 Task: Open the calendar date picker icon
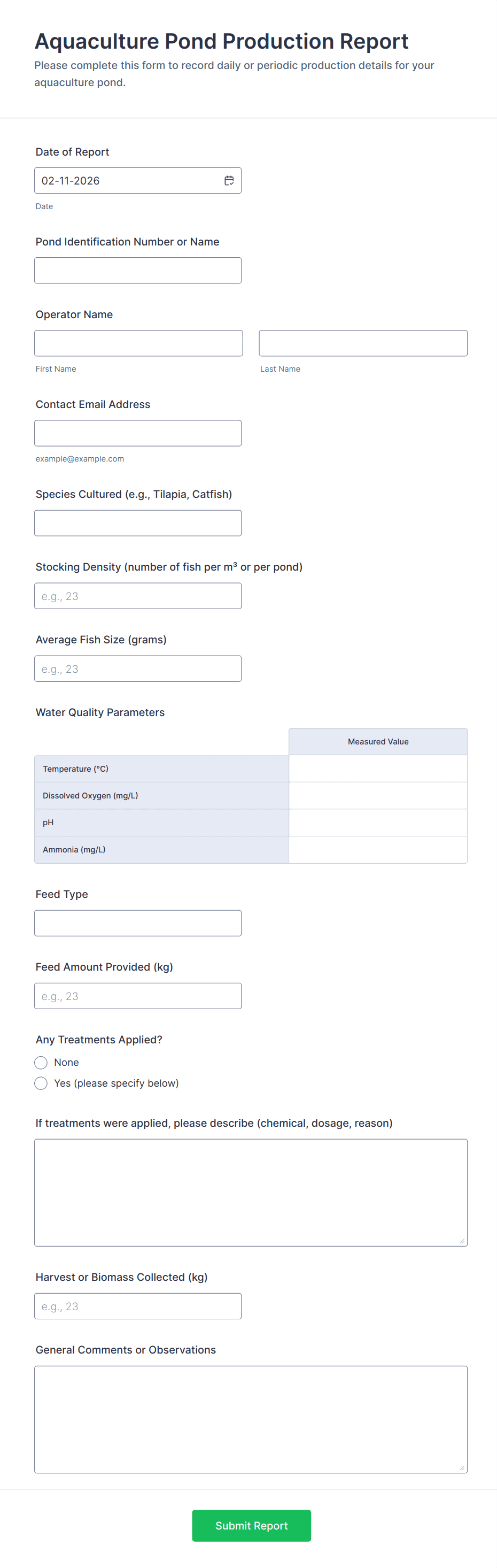point(229,181)
